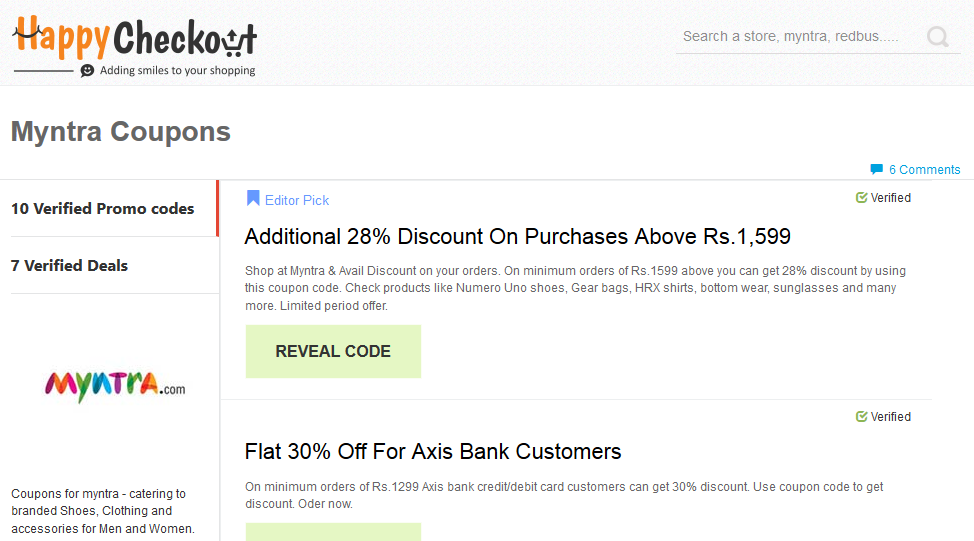Open the 6 Comments link
This screenshot has height=541, width=974.
924,170
